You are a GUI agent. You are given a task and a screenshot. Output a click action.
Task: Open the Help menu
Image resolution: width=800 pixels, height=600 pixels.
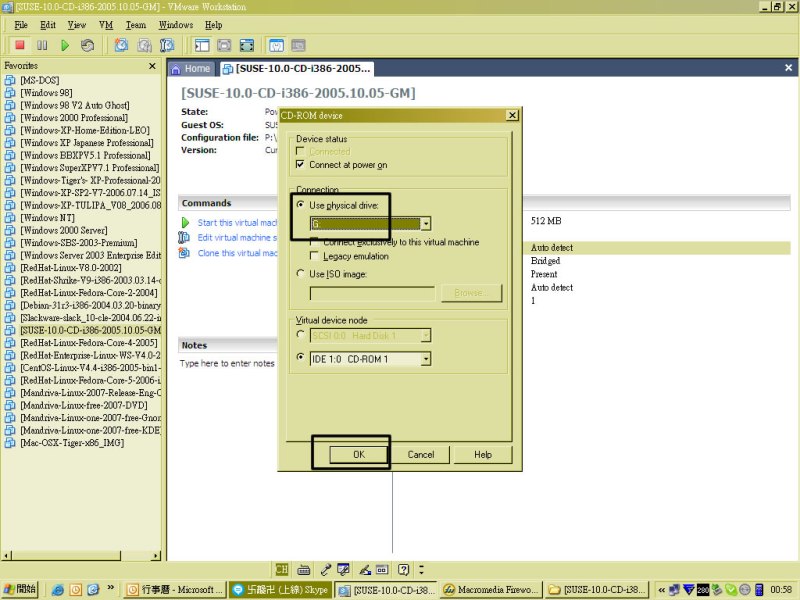pyautogui.click(x=213, y=25)
